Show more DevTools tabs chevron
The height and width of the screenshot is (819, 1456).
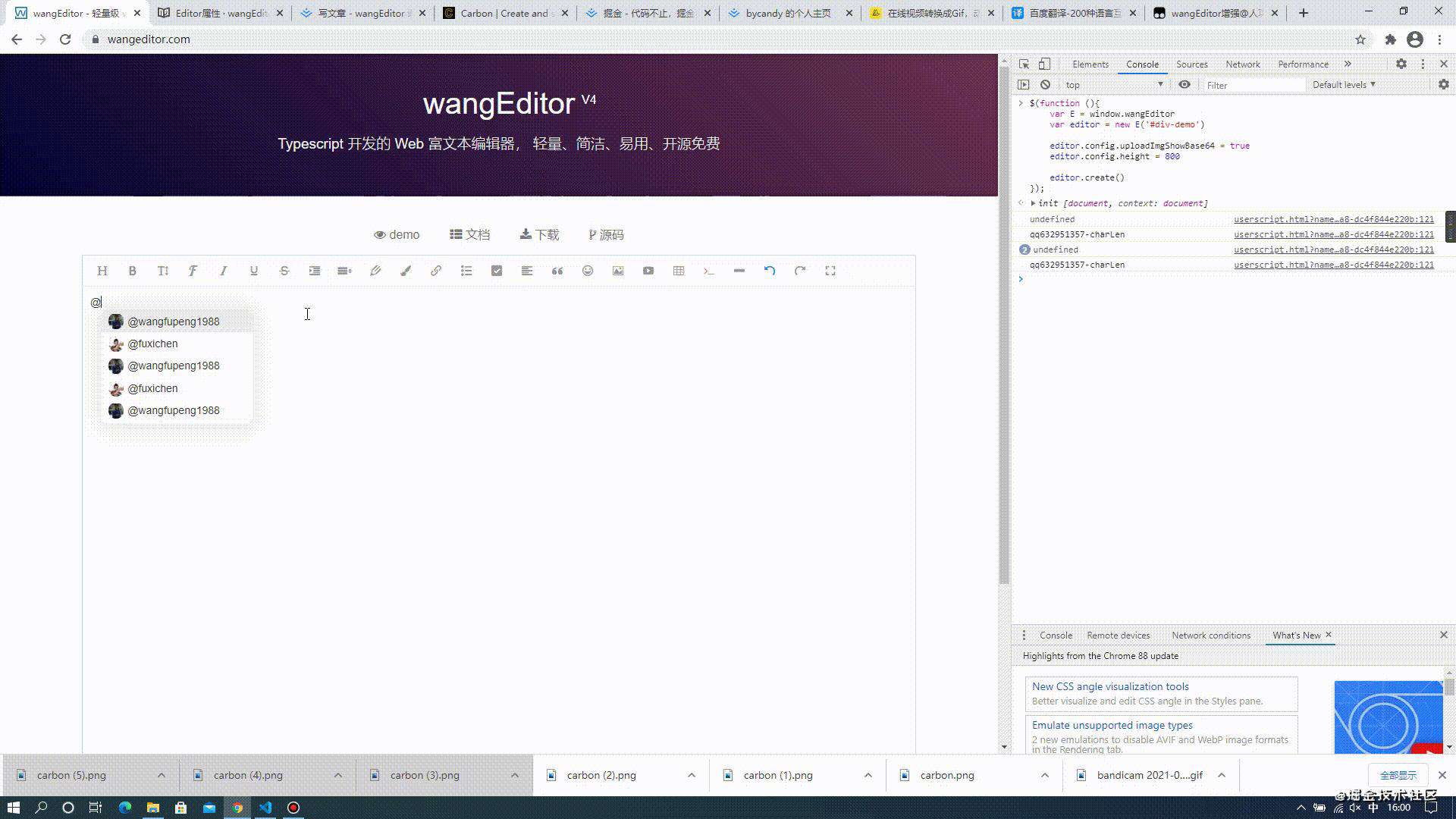(1348, 64)
